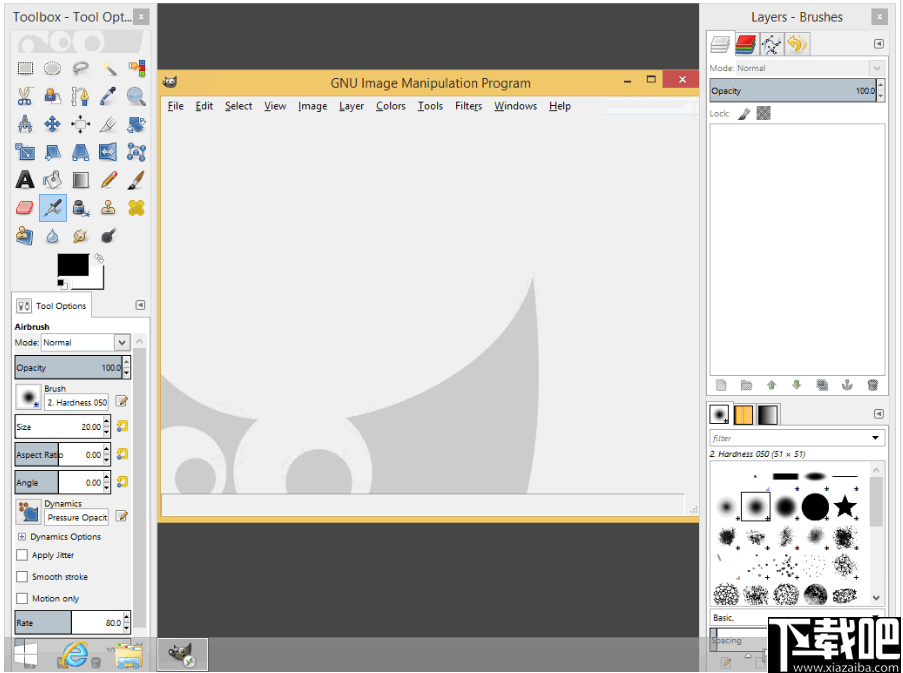Expand the Dynamics Options section
This screenshot has width=903, height=673.
(x=22, y=537)
